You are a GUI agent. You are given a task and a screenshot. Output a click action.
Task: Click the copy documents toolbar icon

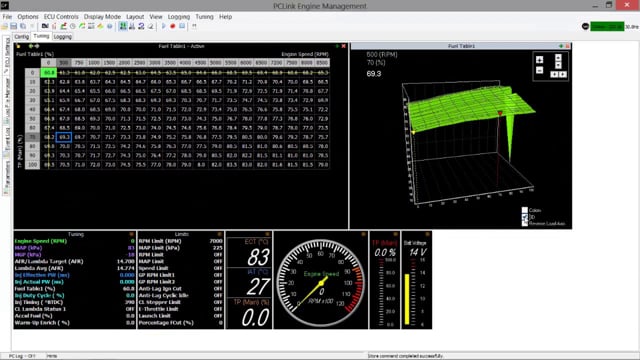23,26
